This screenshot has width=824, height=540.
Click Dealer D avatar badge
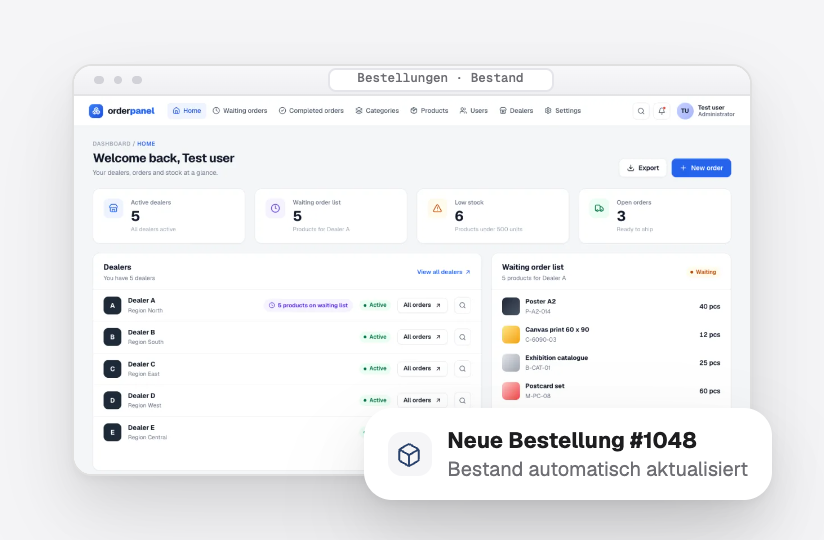(112, 400)
